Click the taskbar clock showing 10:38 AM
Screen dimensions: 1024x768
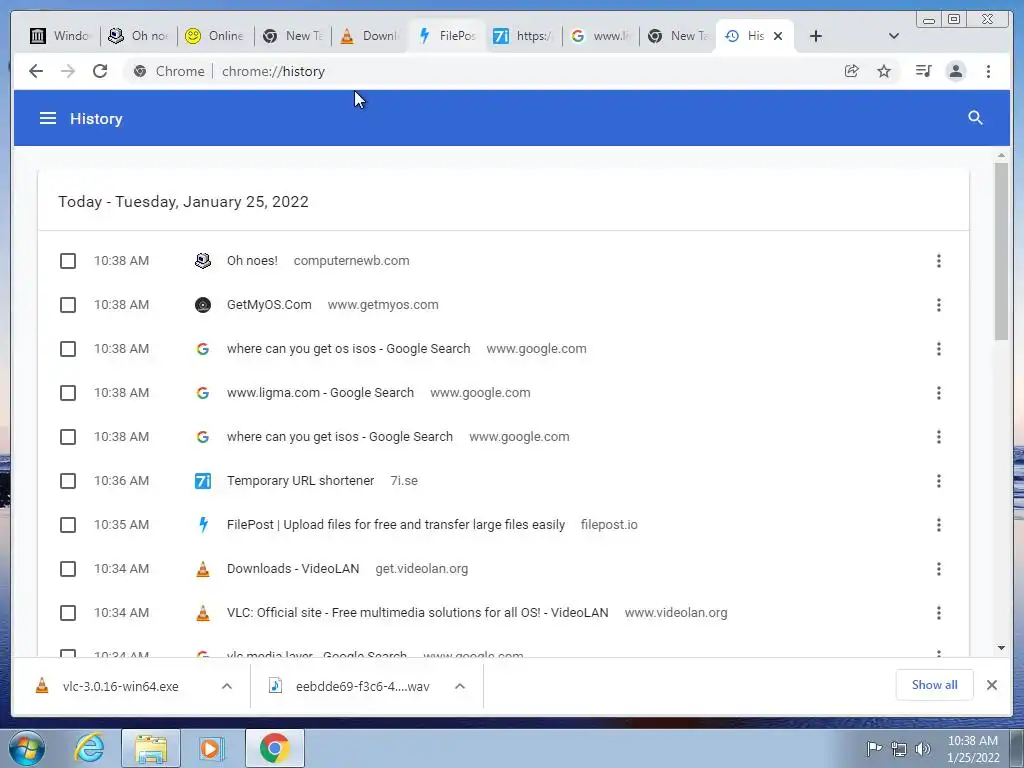tap(973, 749)
